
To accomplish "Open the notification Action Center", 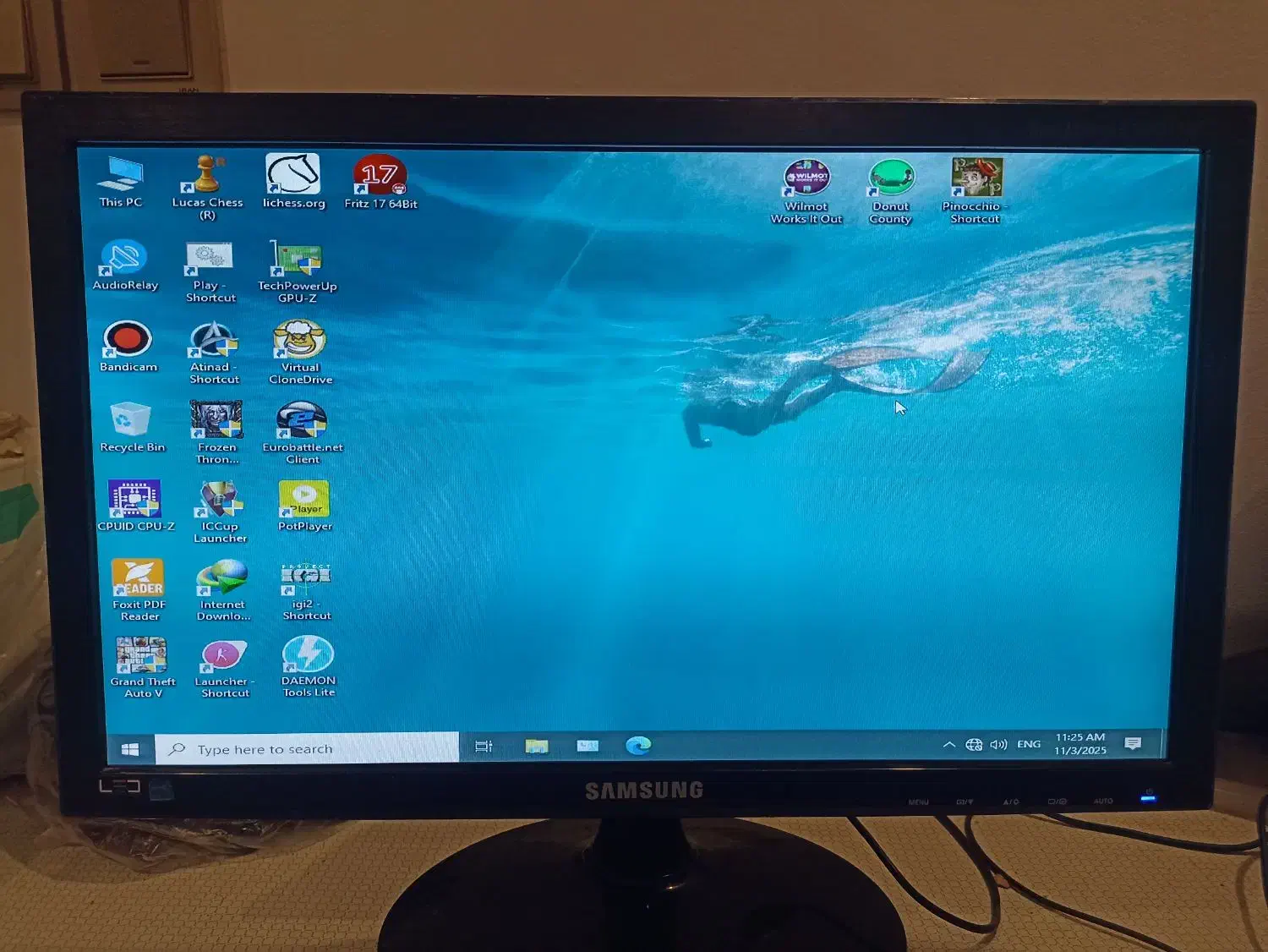I will tap(1133, 744).
